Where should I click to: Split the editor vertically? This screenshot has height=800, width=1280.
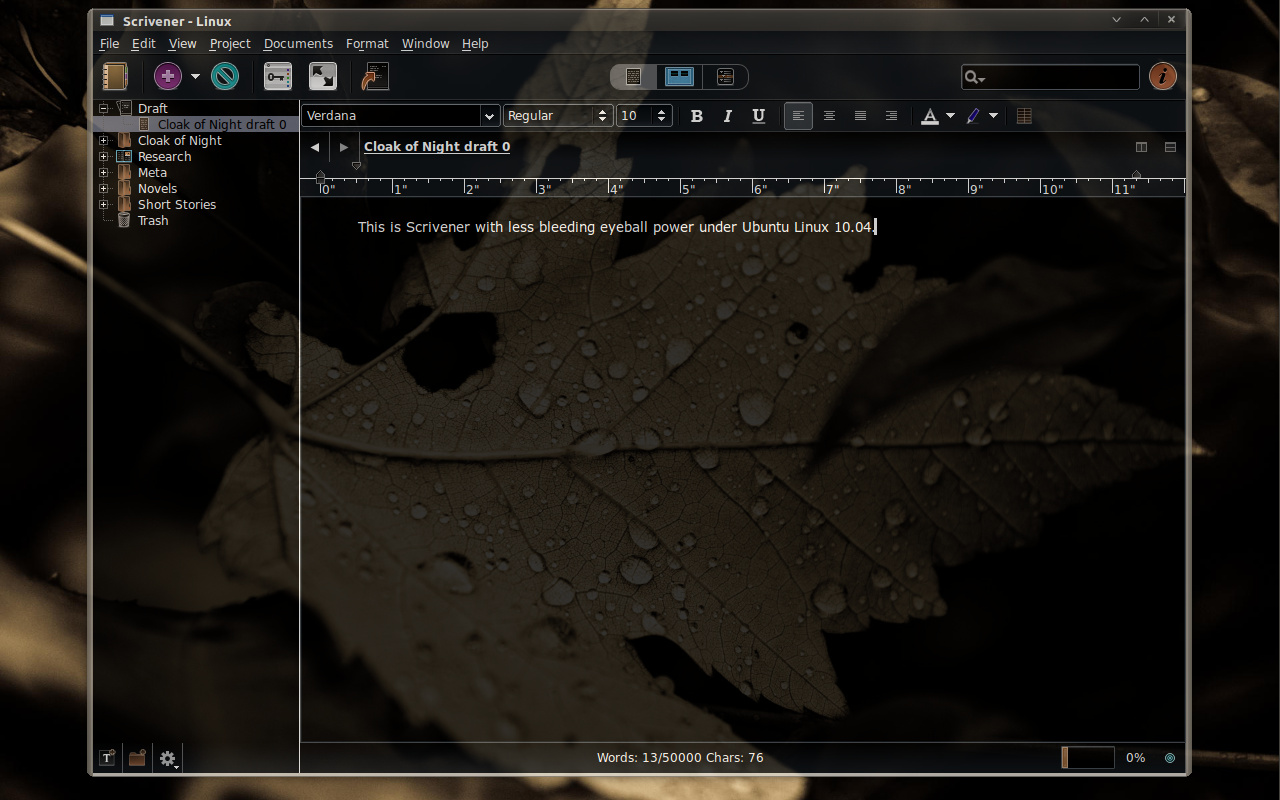tap(1141, 147)
